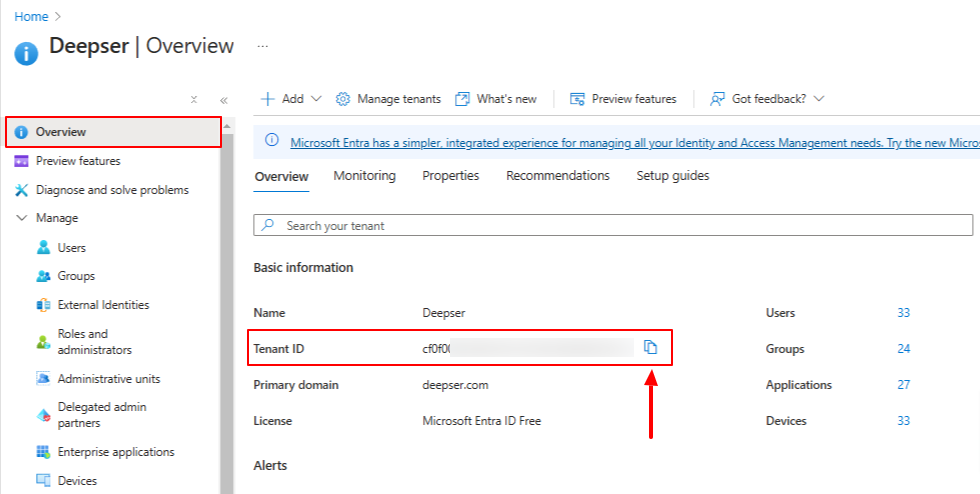Click the Delegated admin partners icon
Viewport: 980px width, 494px height.
43,415
